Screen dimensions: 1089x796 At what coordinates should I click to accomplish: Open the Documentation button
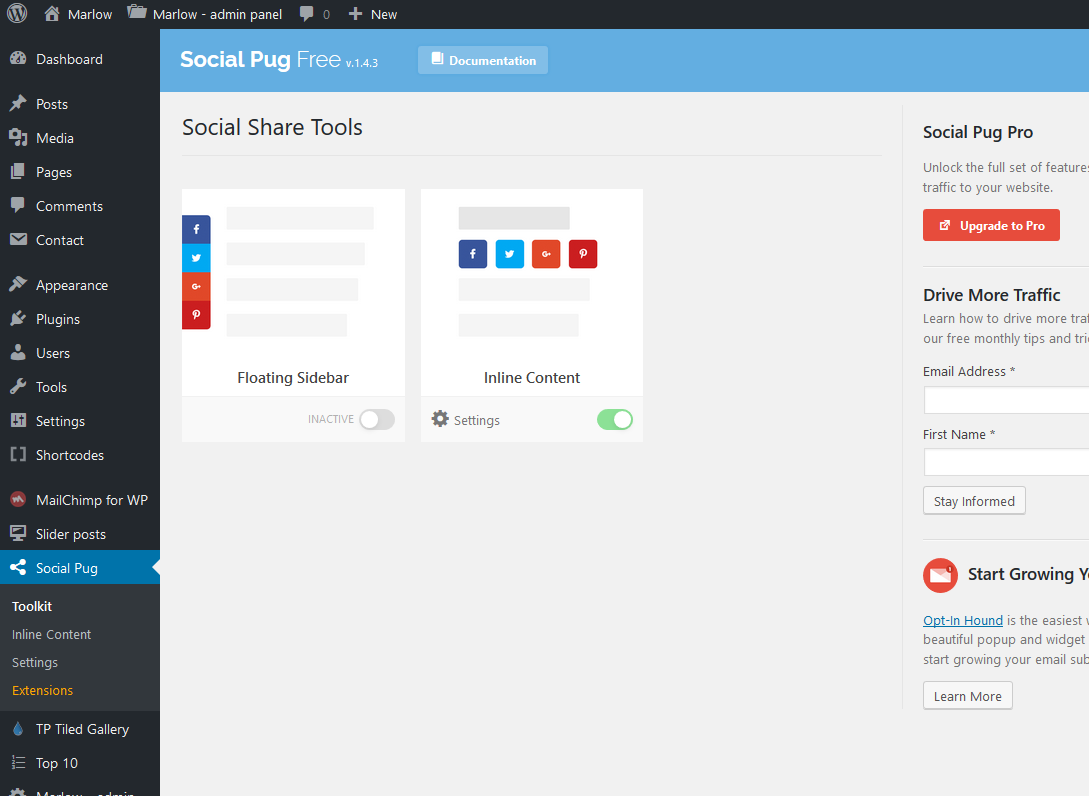coord(483,60)
